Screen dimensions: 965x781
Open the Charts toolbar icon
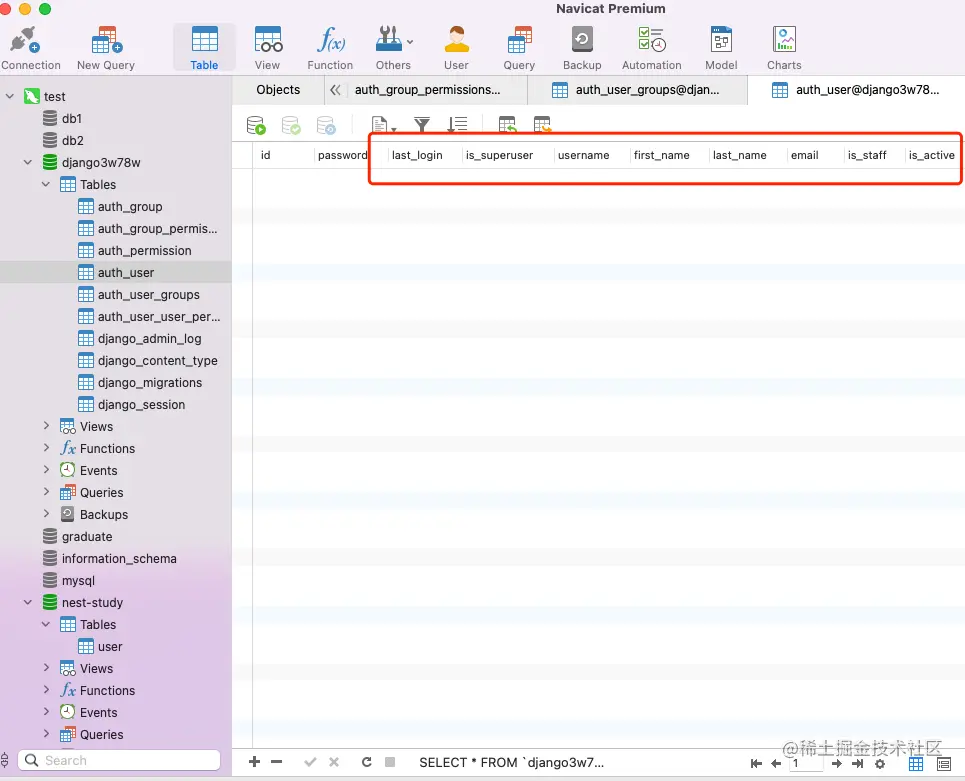tap(784, 48)
